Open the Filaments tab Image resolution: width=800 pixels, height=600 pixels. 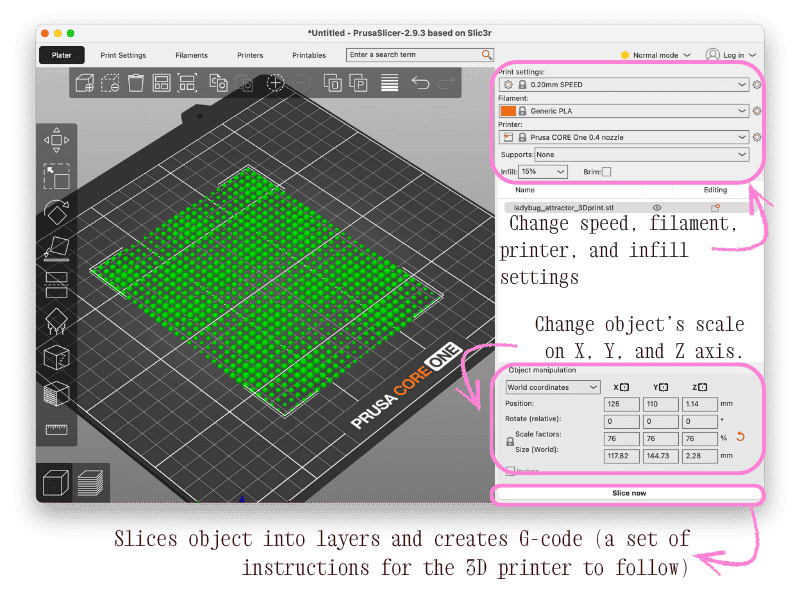[x=191, y=55]
